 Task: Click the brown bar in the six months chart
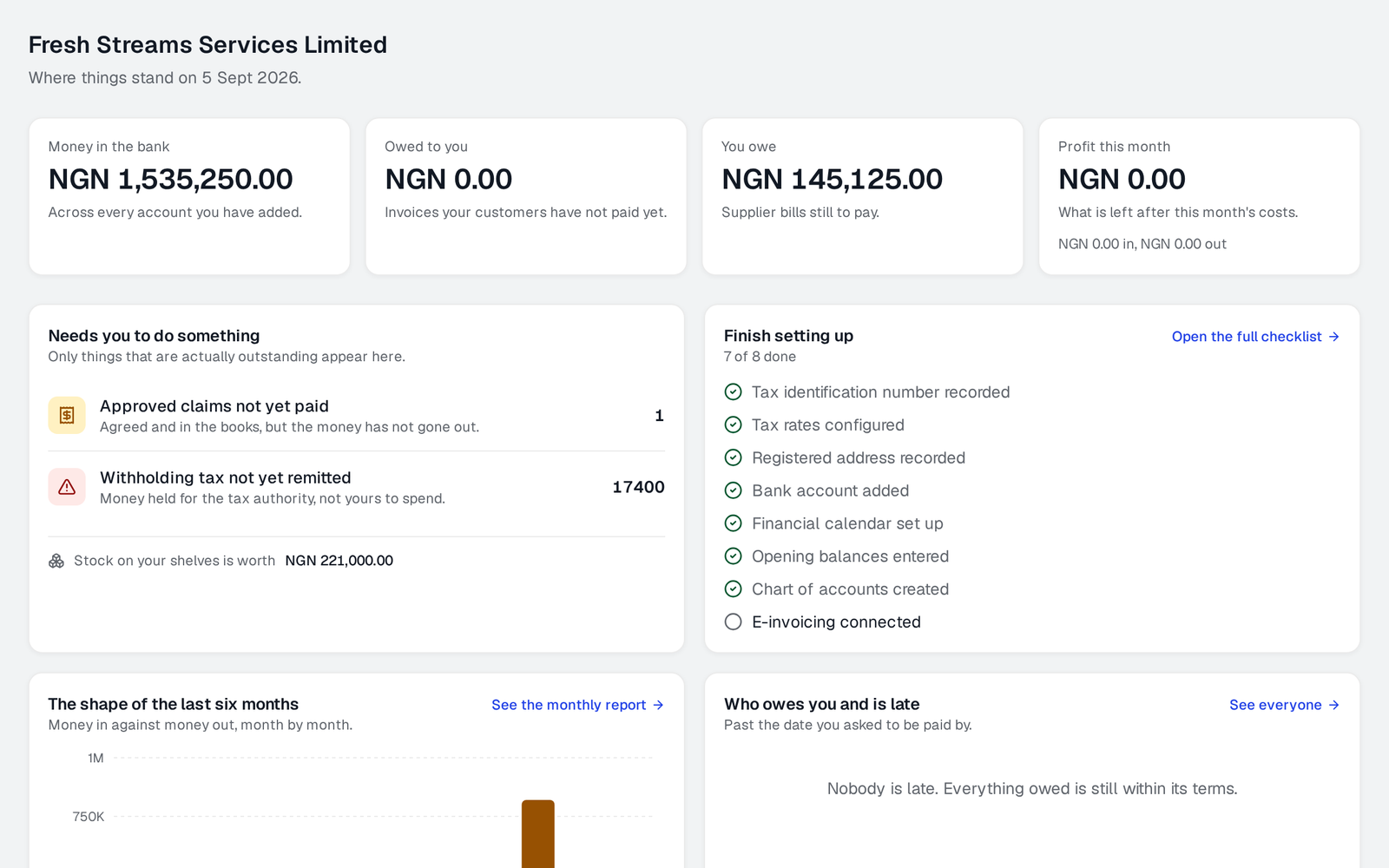point(538,834)
